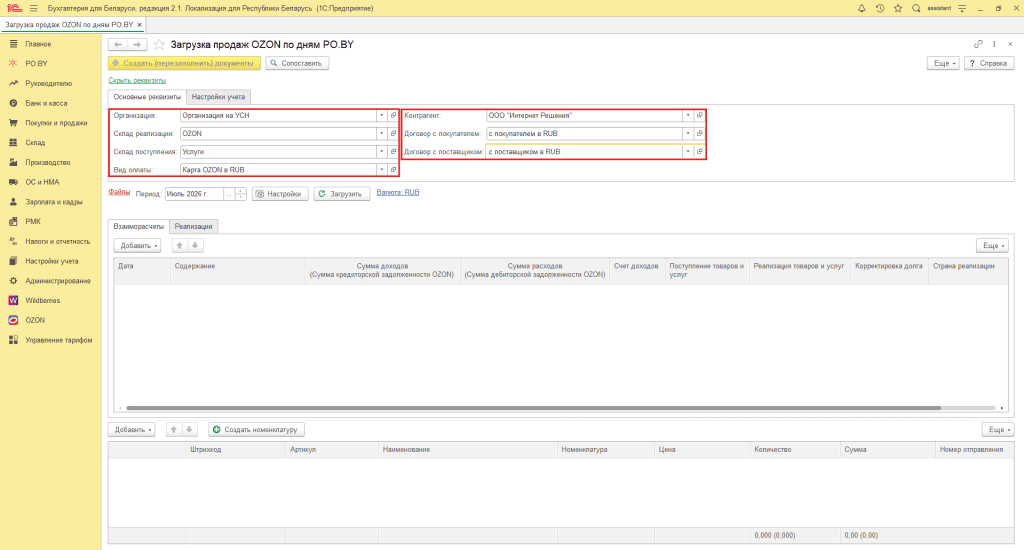Open the upper Добавить dropdown button
Viewport: 1024px width, 550px height.
(x=137, y=246)
